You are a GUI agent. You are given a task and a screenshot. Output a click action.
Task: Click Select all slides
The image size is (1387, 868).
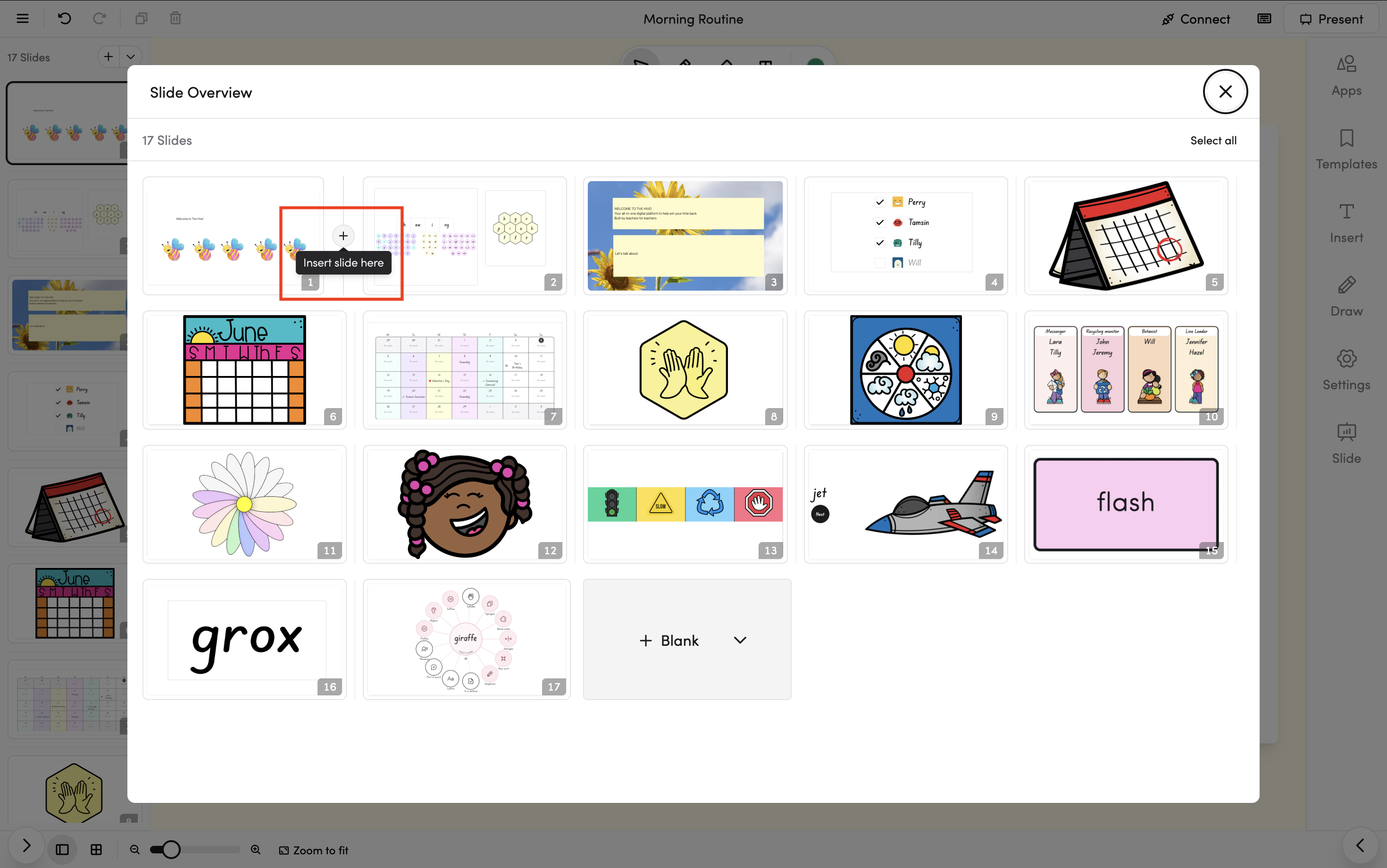pos(1213,141)
